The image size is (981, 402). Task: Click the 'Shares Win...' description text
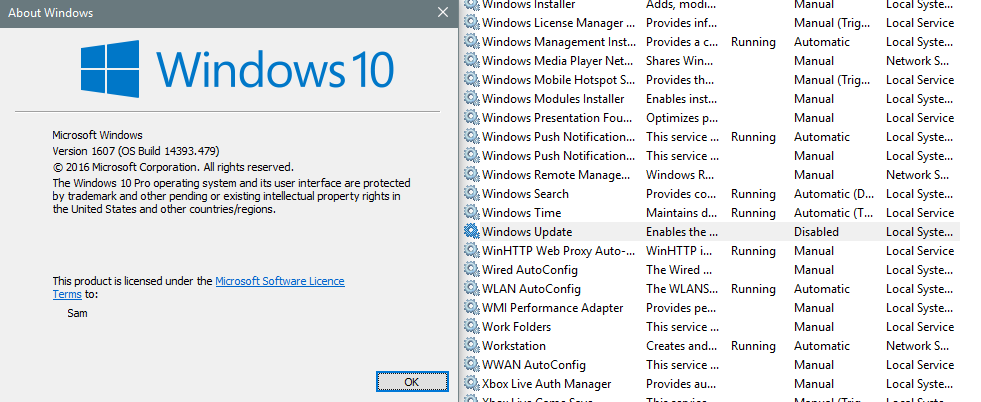coord(677,61)
